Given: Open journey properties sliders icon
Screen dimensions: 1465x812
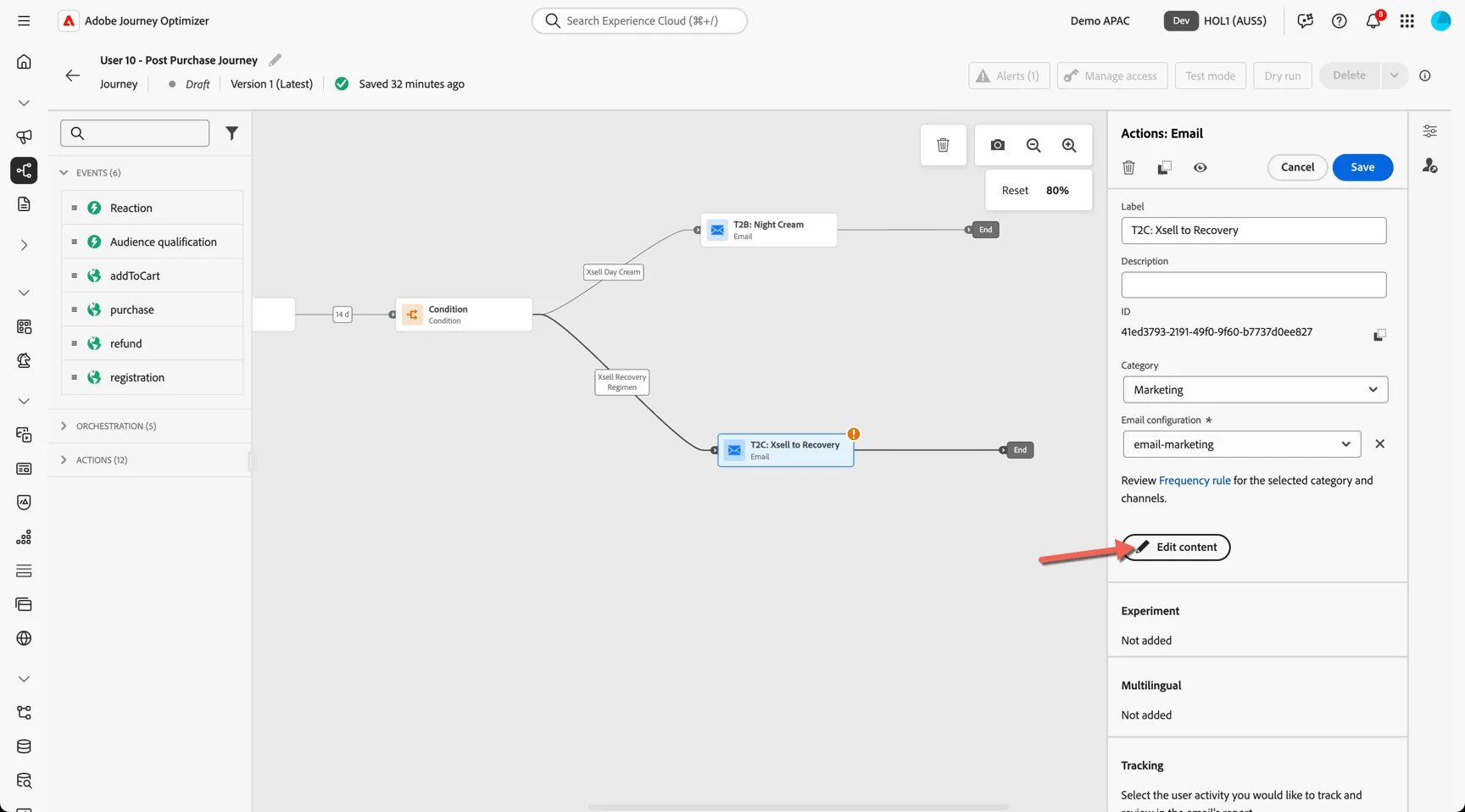Looking at the screenshot, I should pos(1430,131).
